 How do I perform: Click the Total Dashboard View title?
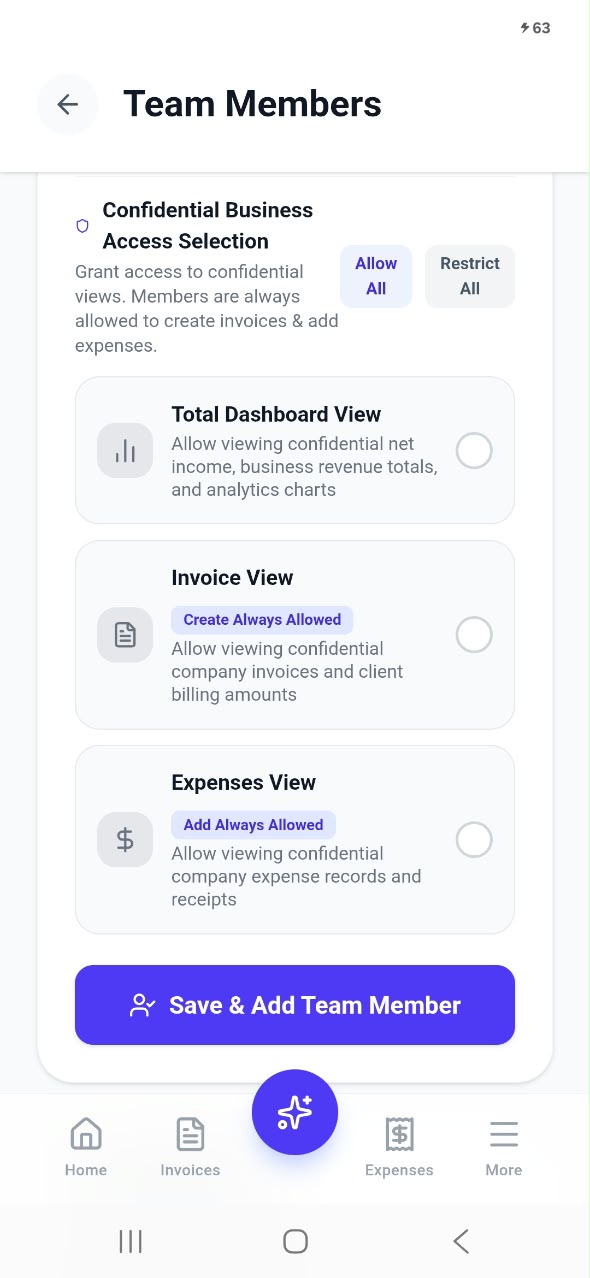[276, 414]
